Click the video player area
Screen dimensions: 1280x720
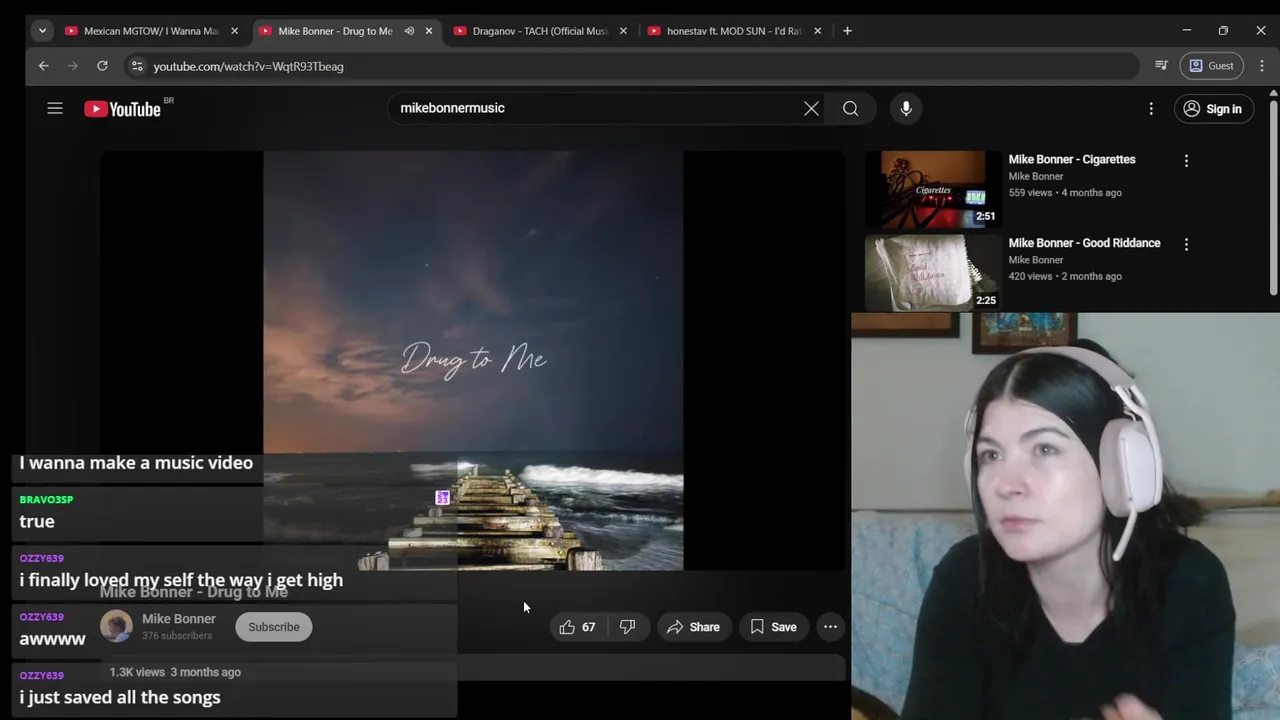point(473,360)
